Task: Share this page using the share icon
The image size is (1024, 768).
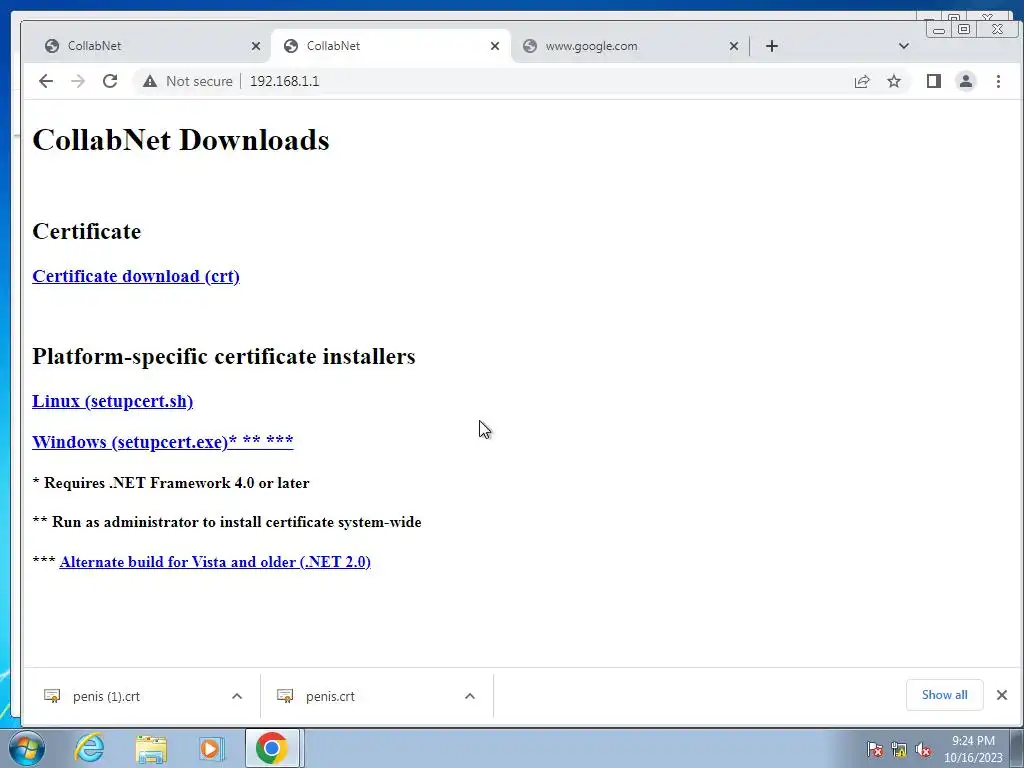Action: (x=862, y=81)
